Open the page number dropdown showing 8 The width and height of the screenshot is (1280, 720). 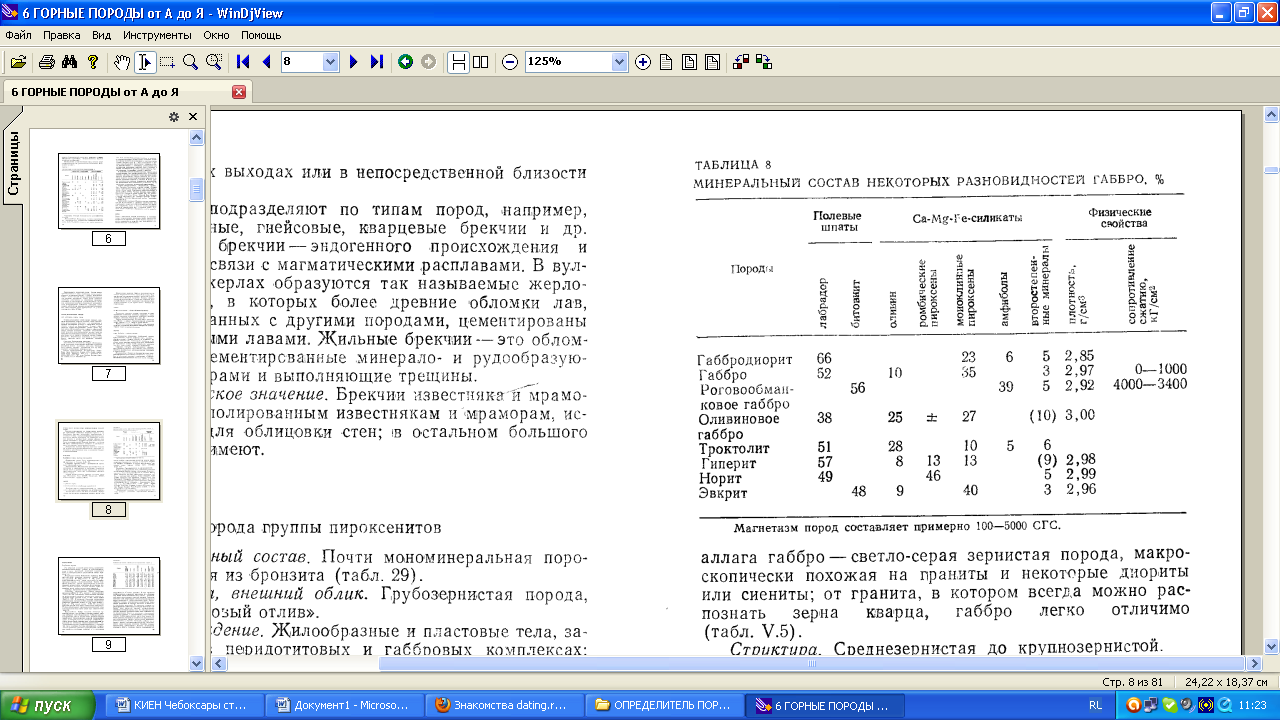point(331,62)
